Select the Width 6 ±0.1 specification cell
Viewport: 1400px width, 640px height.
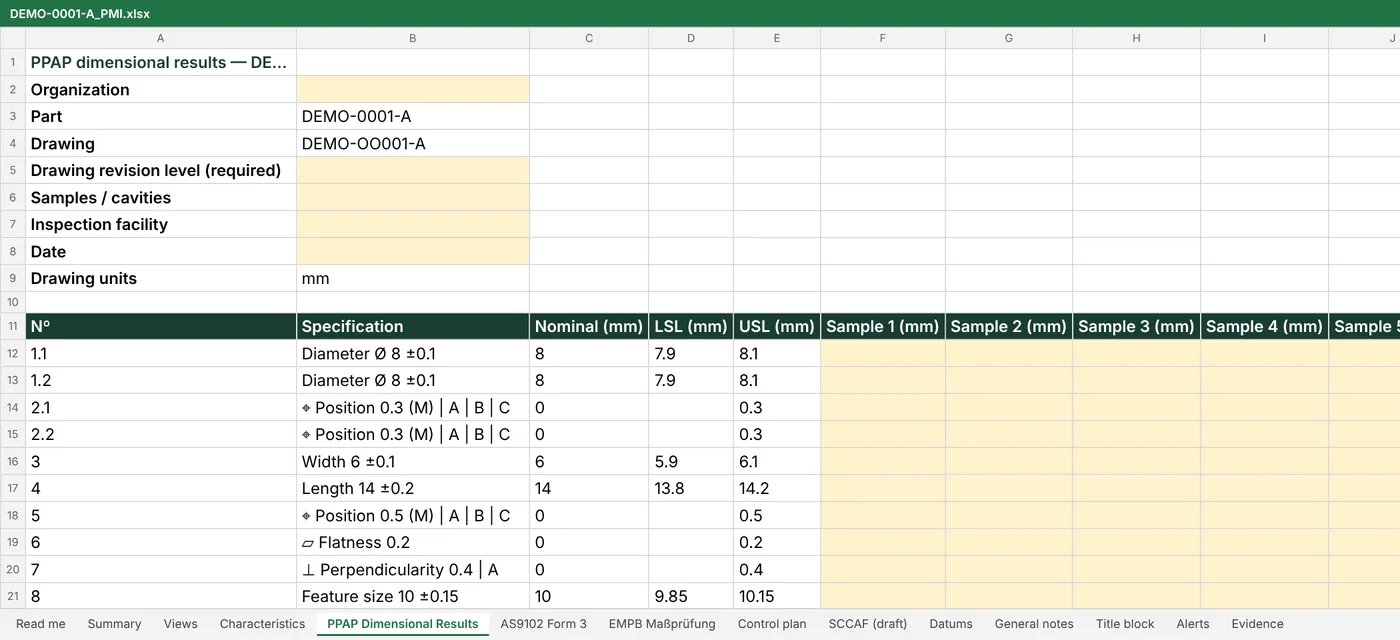click(413, 461)
